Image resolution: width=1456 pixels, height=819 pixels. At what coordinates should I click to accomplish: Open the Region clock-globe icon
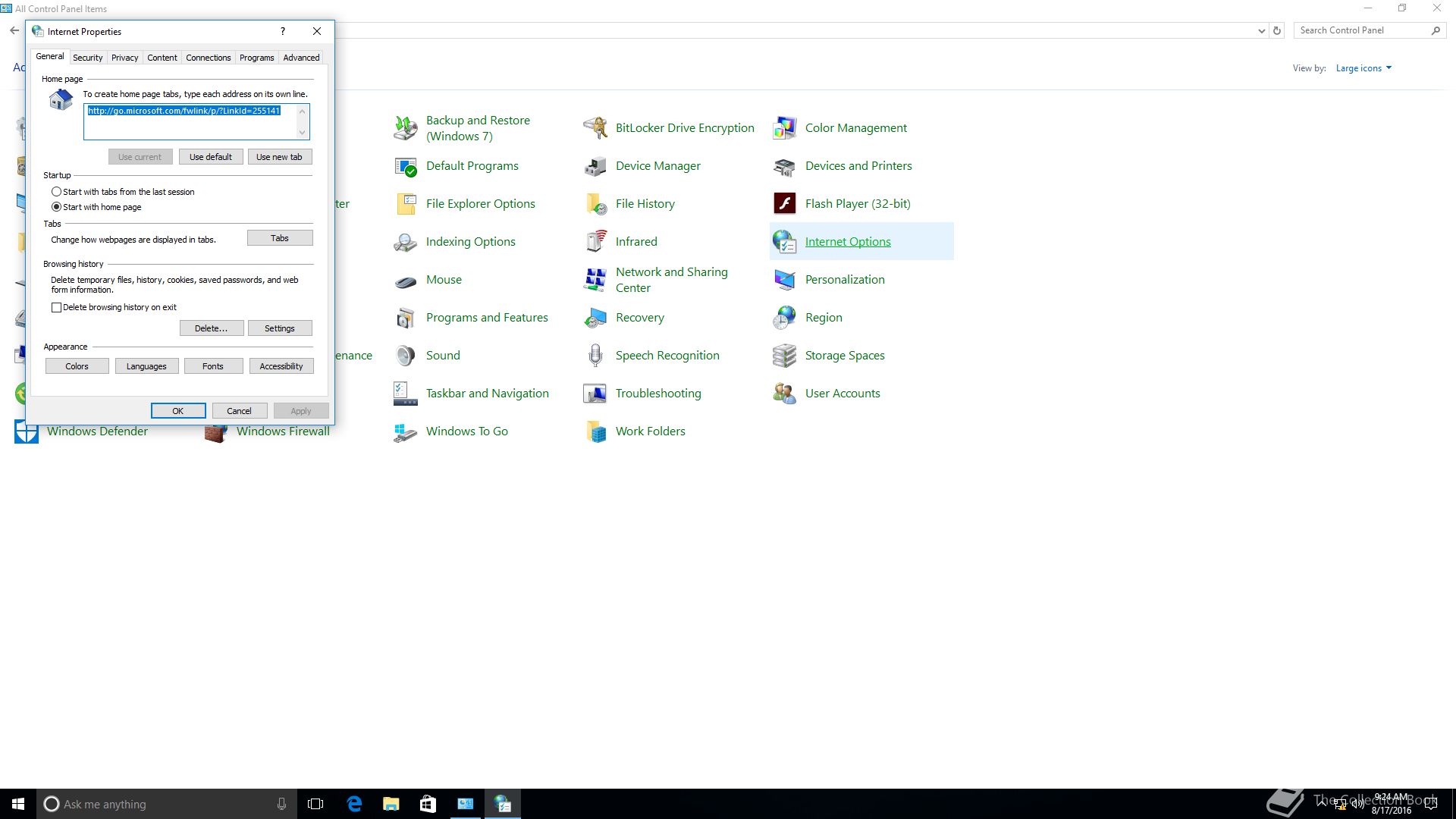(785, 318)
